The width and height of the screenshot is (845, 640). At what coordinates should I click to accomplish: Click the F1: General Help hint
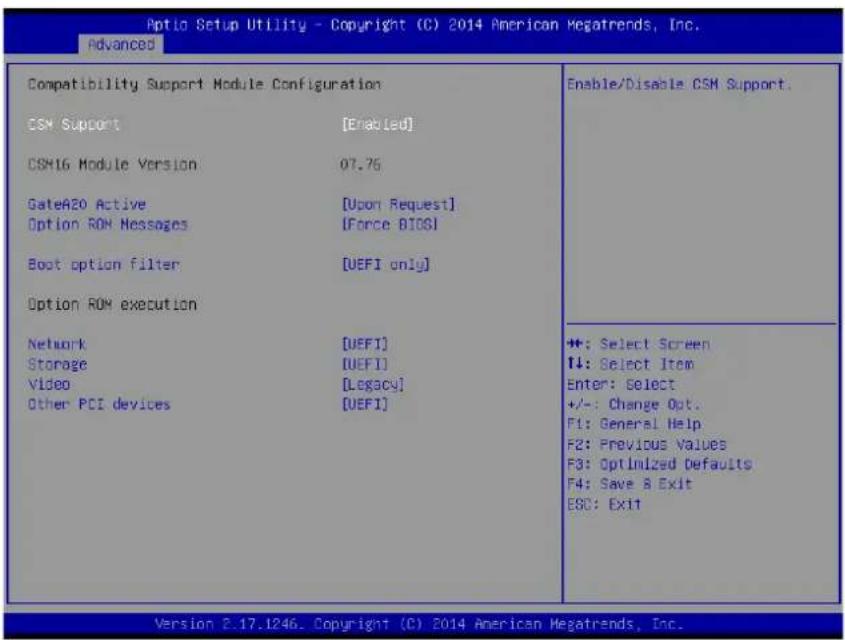634,424
